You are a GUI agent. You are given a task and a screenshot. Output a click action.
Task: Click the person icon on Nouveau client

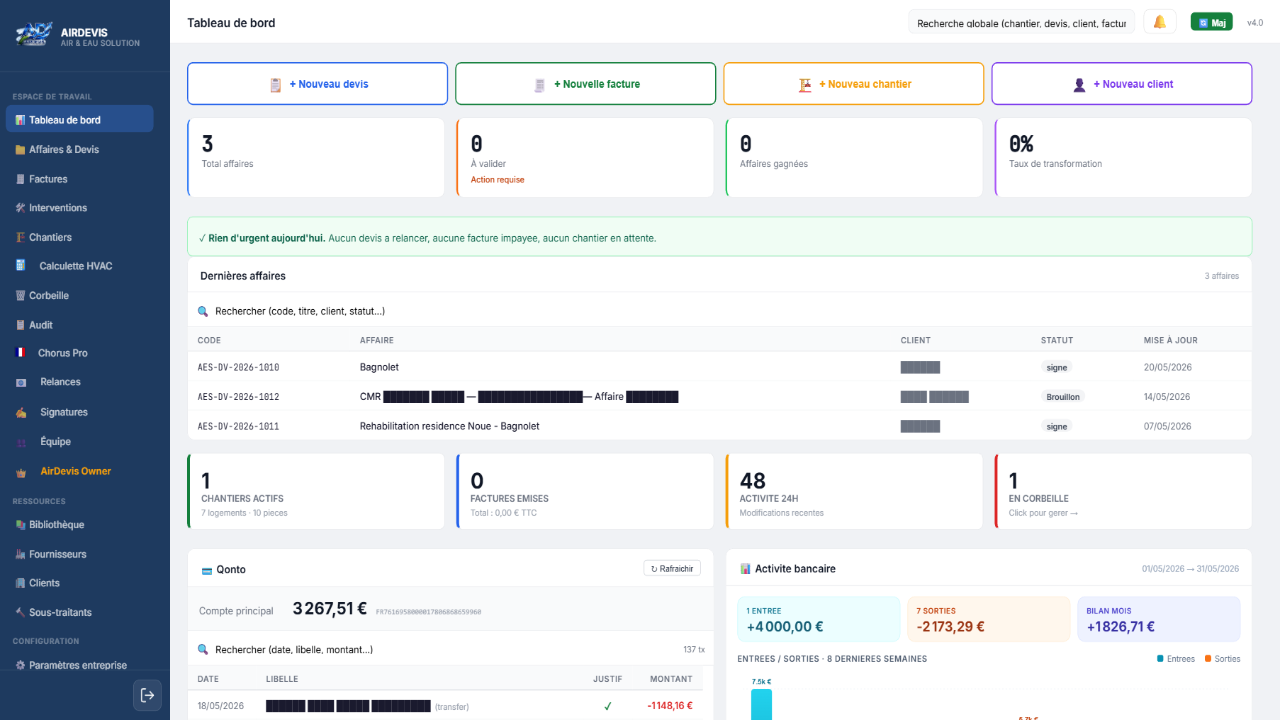click(1079, 85)
